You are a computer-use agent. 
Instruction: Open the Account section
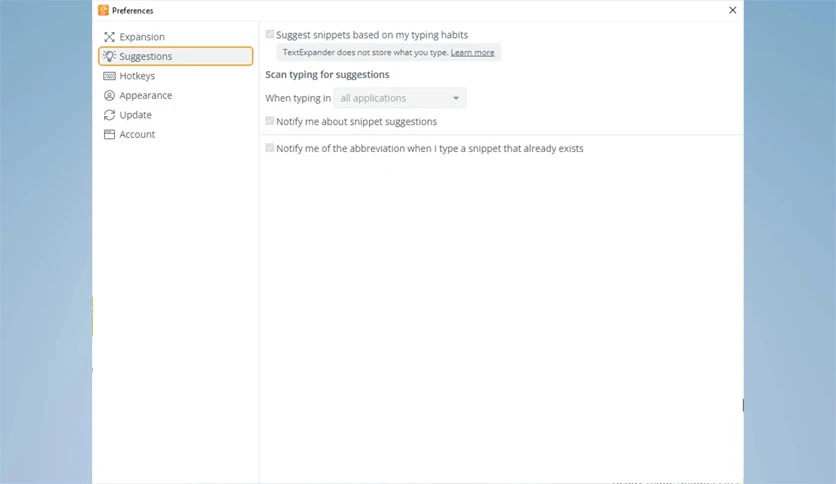coord(137,134)
